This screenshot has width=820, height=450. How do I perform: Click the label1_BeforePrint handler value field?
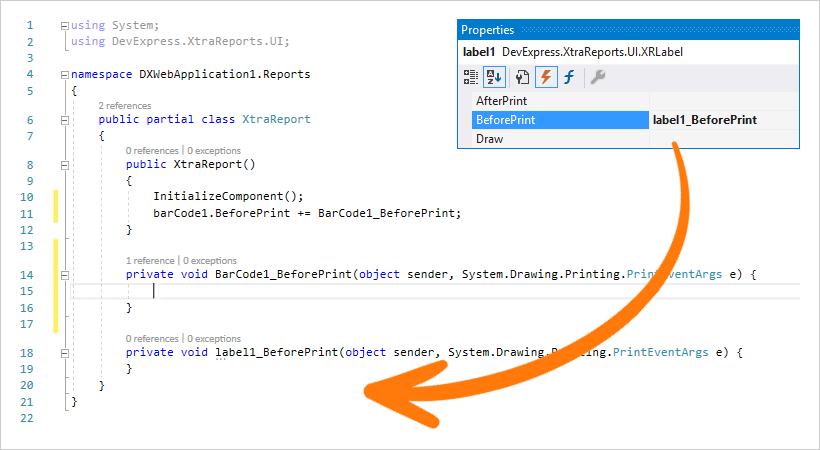coord(724,120)
